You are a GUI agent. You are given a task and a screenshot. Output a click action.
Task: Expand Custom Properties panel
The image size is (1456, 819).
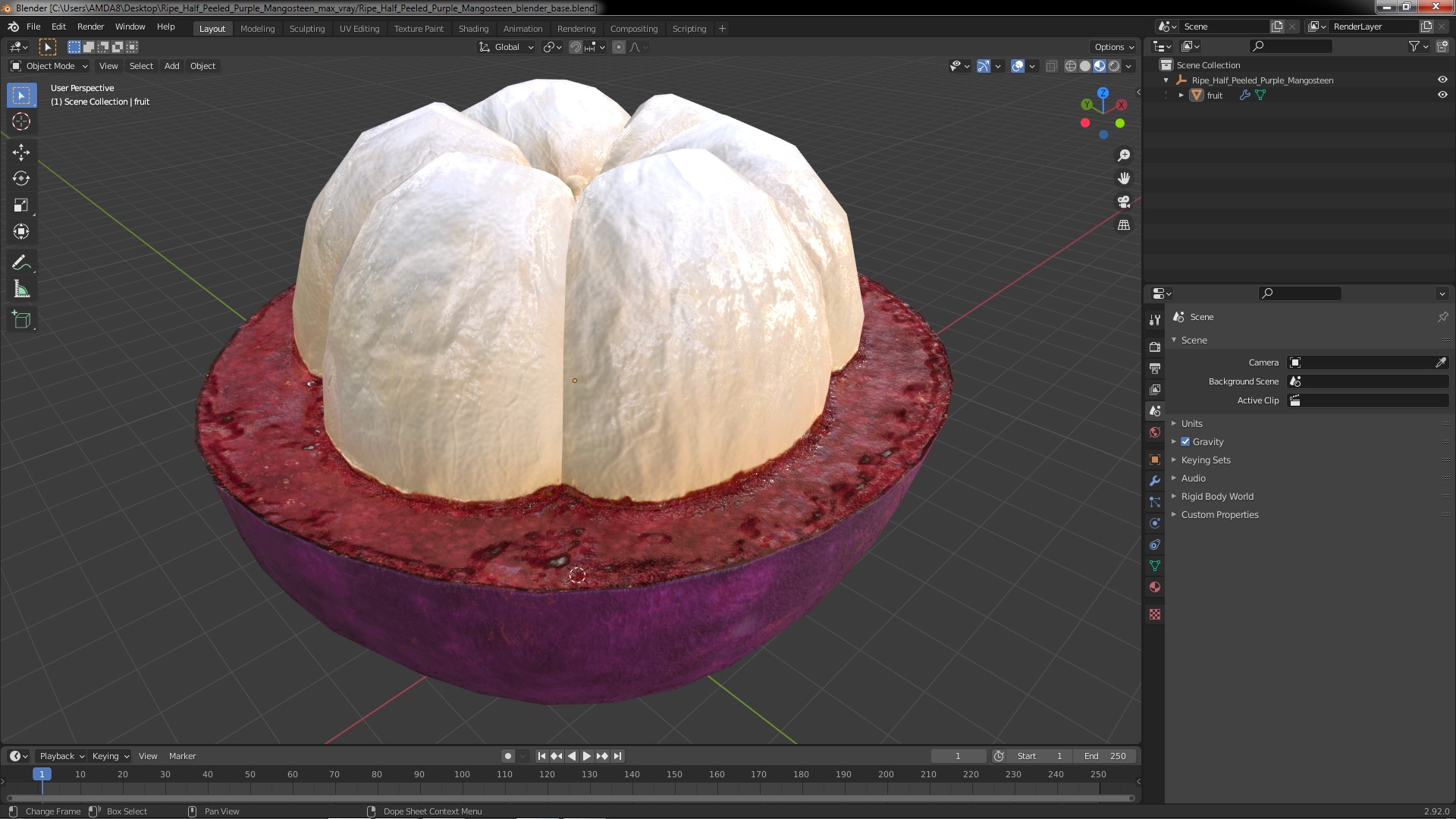(1219, 514)
